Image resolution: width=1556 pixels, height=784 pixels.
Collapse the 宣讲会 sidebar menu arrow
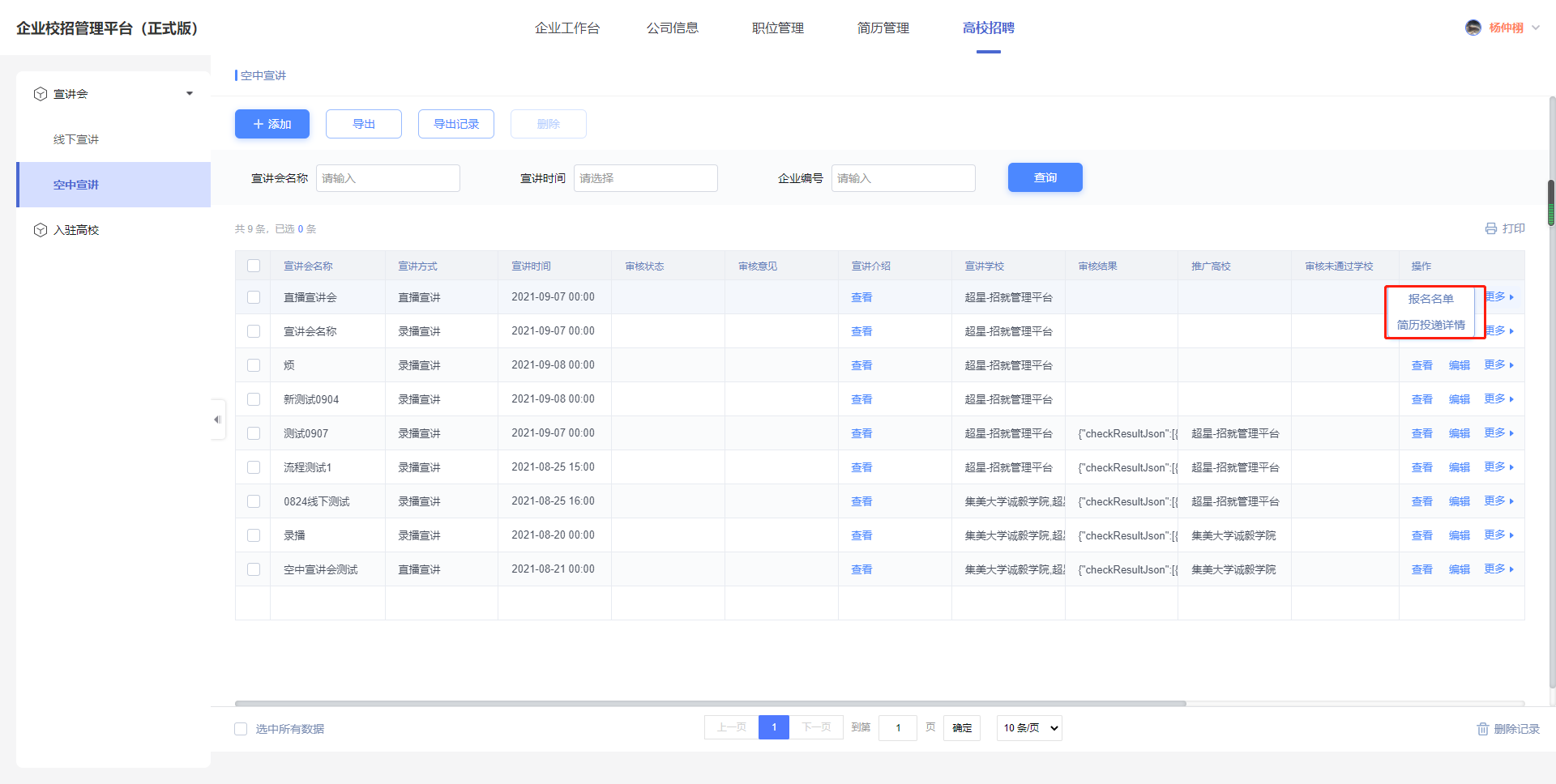click(x=190, y=94)
